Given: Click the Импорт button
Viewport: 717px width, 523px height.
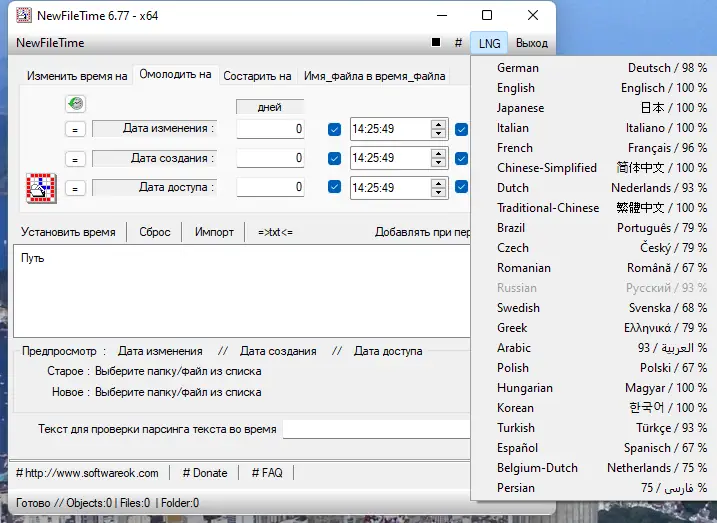Looking at the screenshot, I should (214, 232).
